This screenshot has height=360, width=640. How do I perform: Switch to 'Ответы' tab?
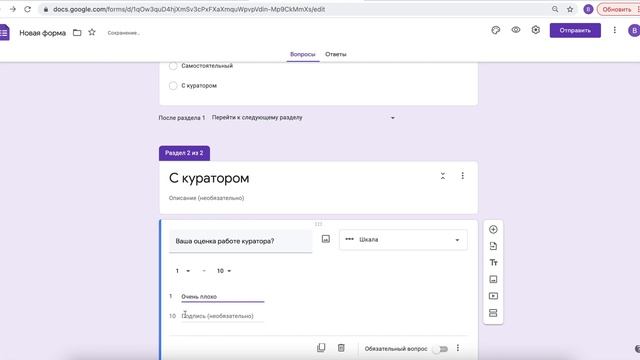pyautogui.click(x=336, y=54)
